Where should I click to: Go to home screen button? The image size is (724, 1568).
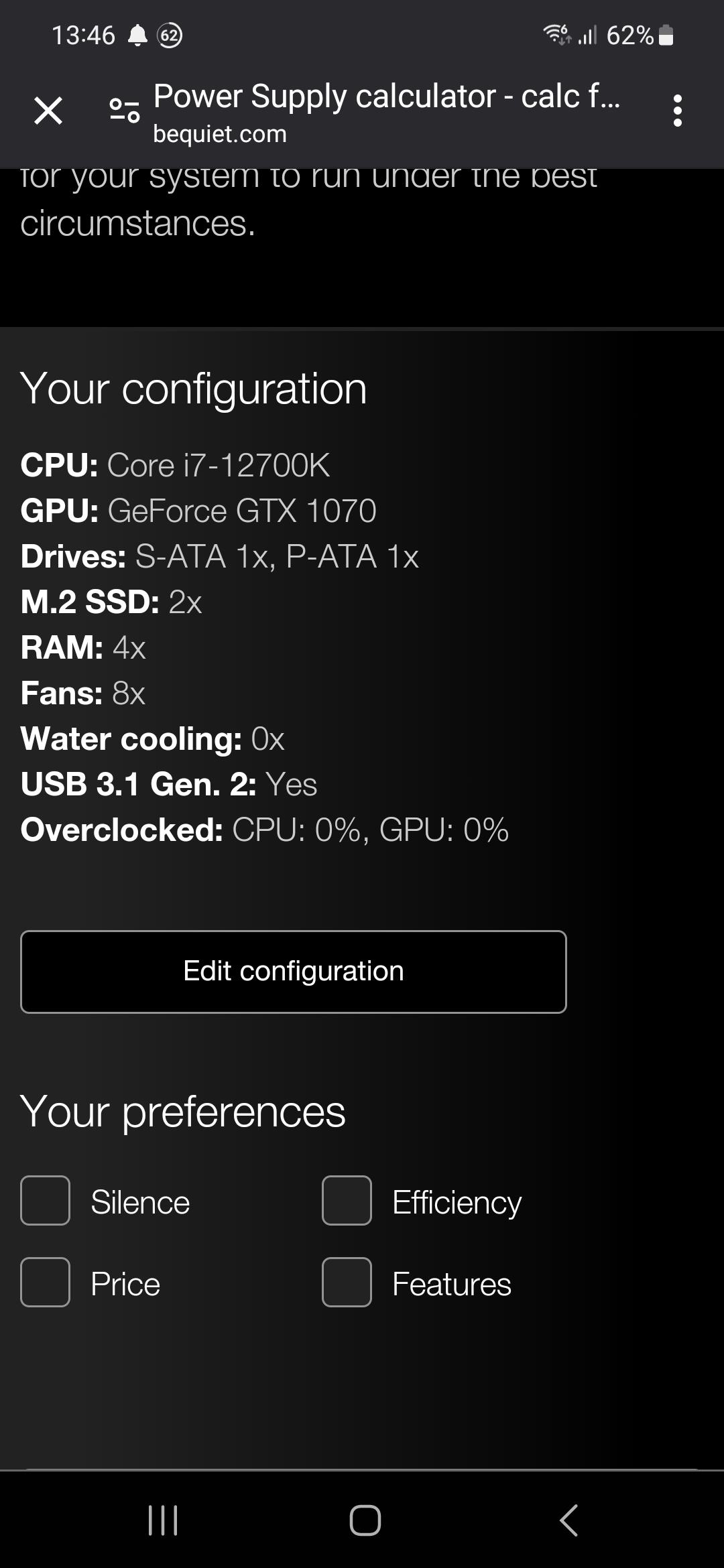pyautogui.click(x=365, y=1520)
